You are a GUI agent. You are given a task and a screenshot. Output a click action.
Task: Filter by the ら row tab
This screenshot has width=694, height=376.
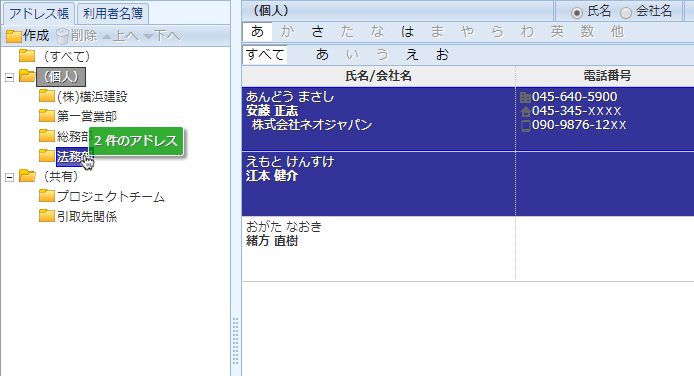(x=497, y=31)
